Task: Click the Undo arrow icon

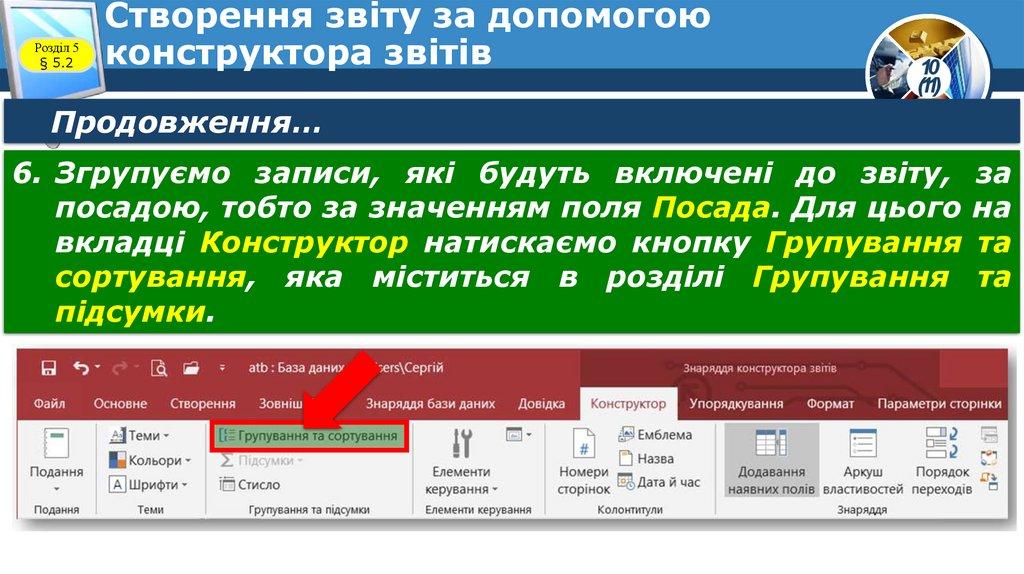Action: tap(81, 368)
